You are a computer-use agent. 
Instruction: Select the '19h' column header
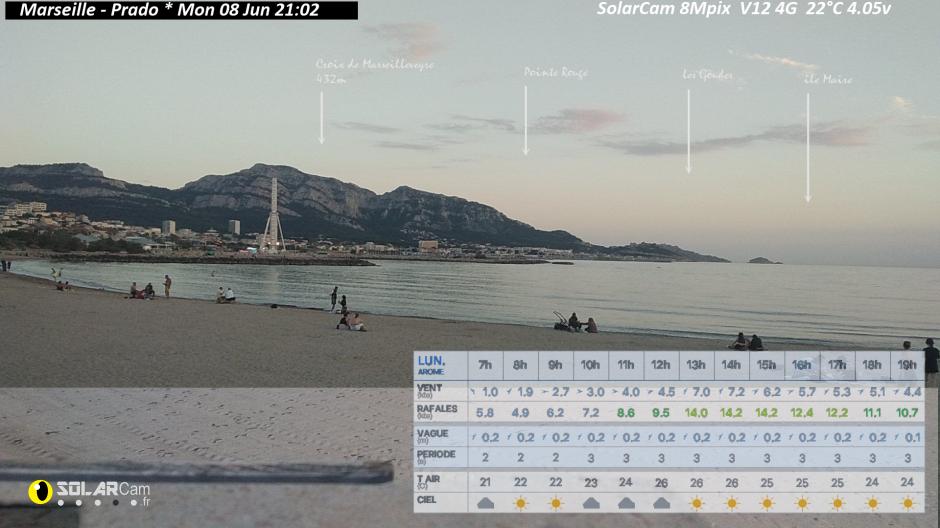click(x=907, y=365)
